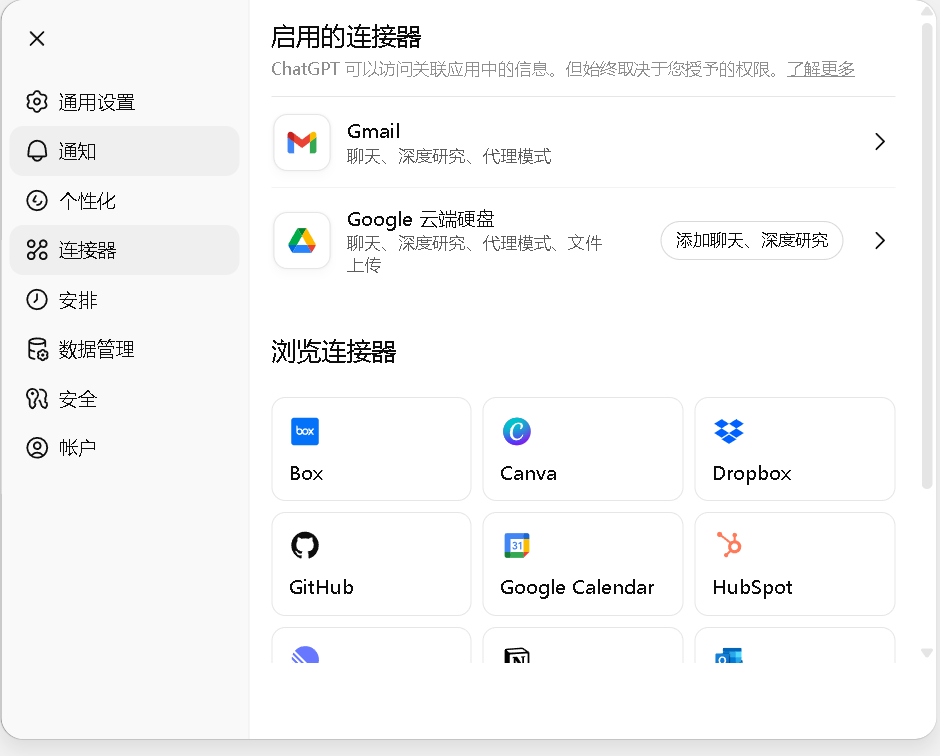Open the GitHub connector card

pos(371,564)
